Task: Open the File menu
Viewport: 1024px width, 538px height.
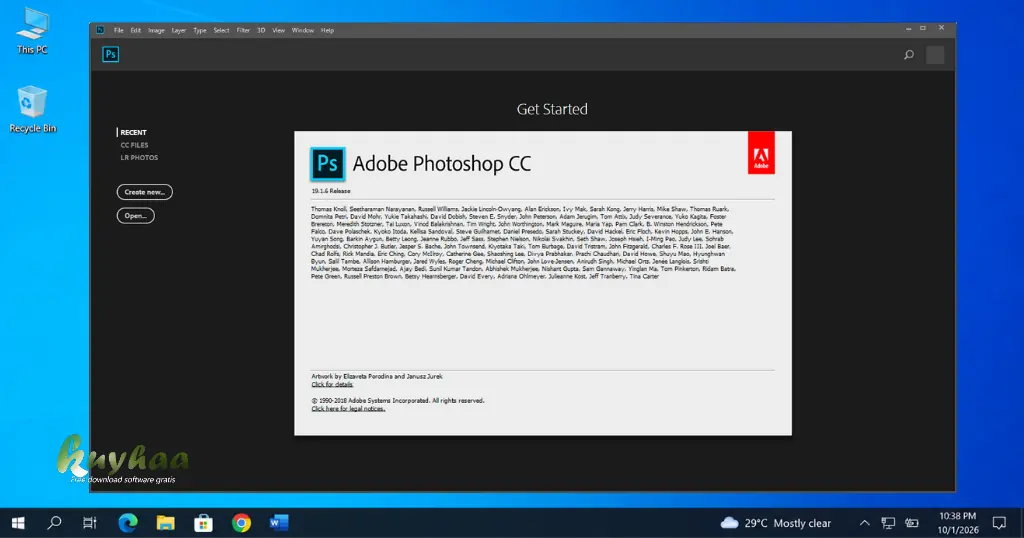Action: (x=118, y=30)
